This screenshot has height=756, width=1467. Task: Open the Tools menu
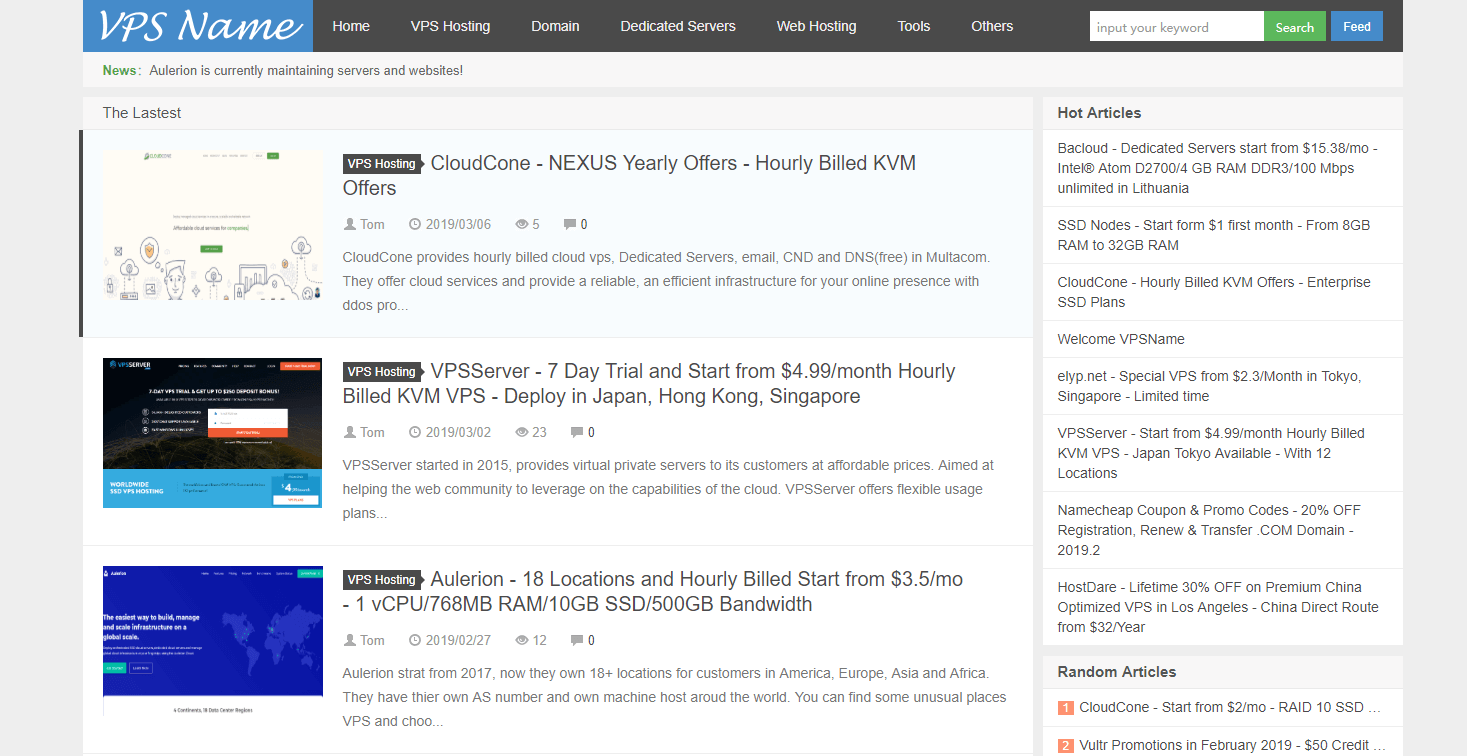[x=914, y=26]
